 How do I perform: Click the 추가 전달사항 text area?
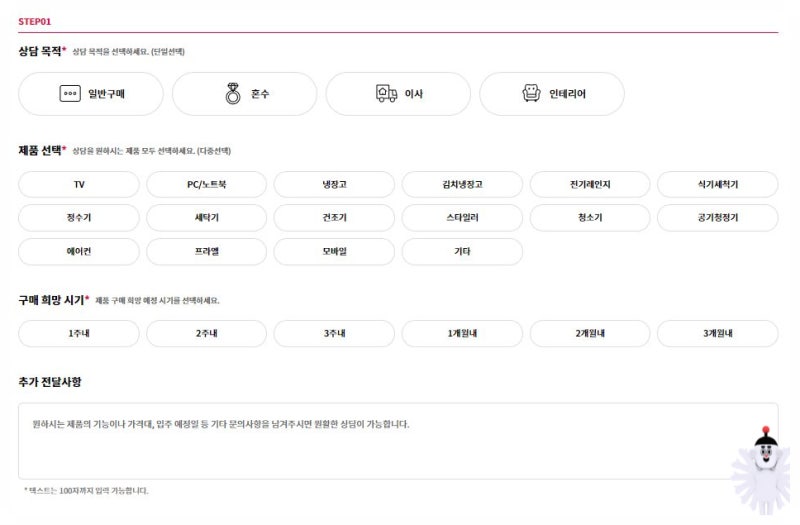click(390, 441)
